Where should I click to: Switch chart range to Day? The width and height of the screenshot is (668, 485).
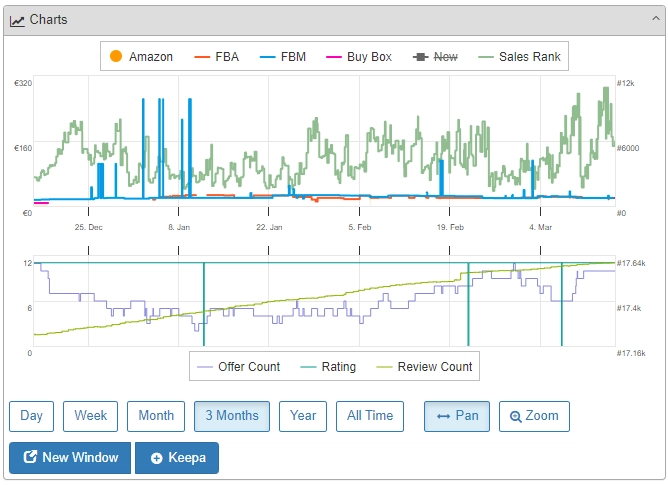31,416
